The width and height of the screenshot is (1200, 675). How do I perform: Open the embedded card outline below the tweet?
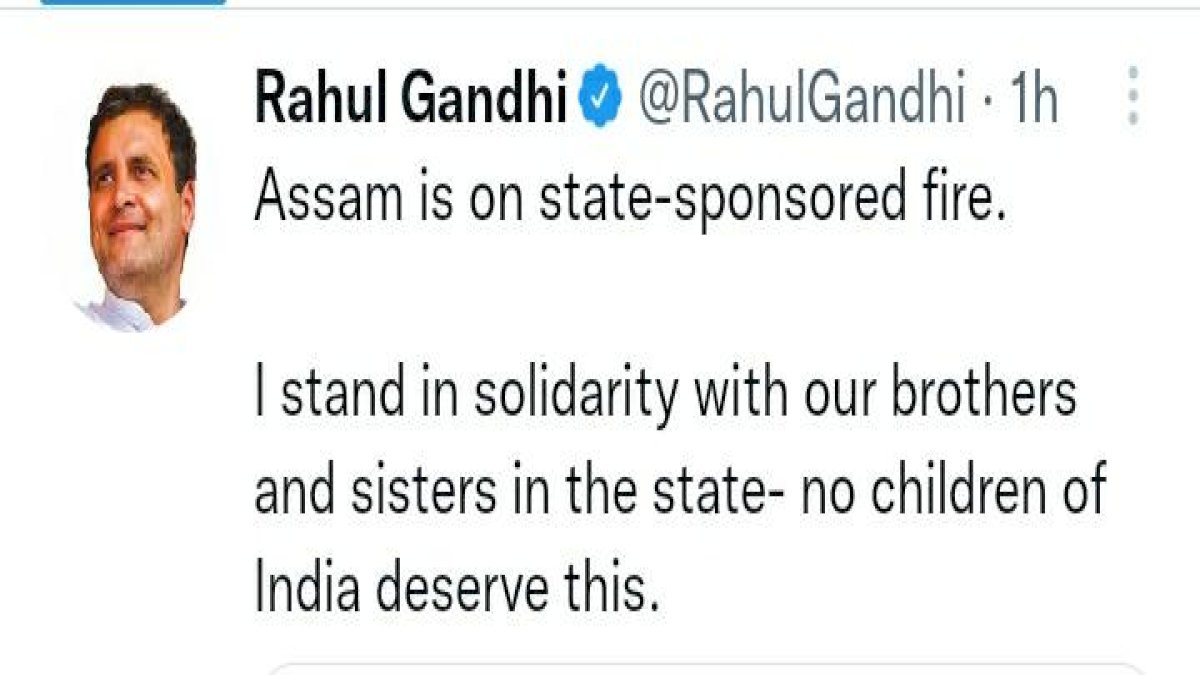(705, 668)
